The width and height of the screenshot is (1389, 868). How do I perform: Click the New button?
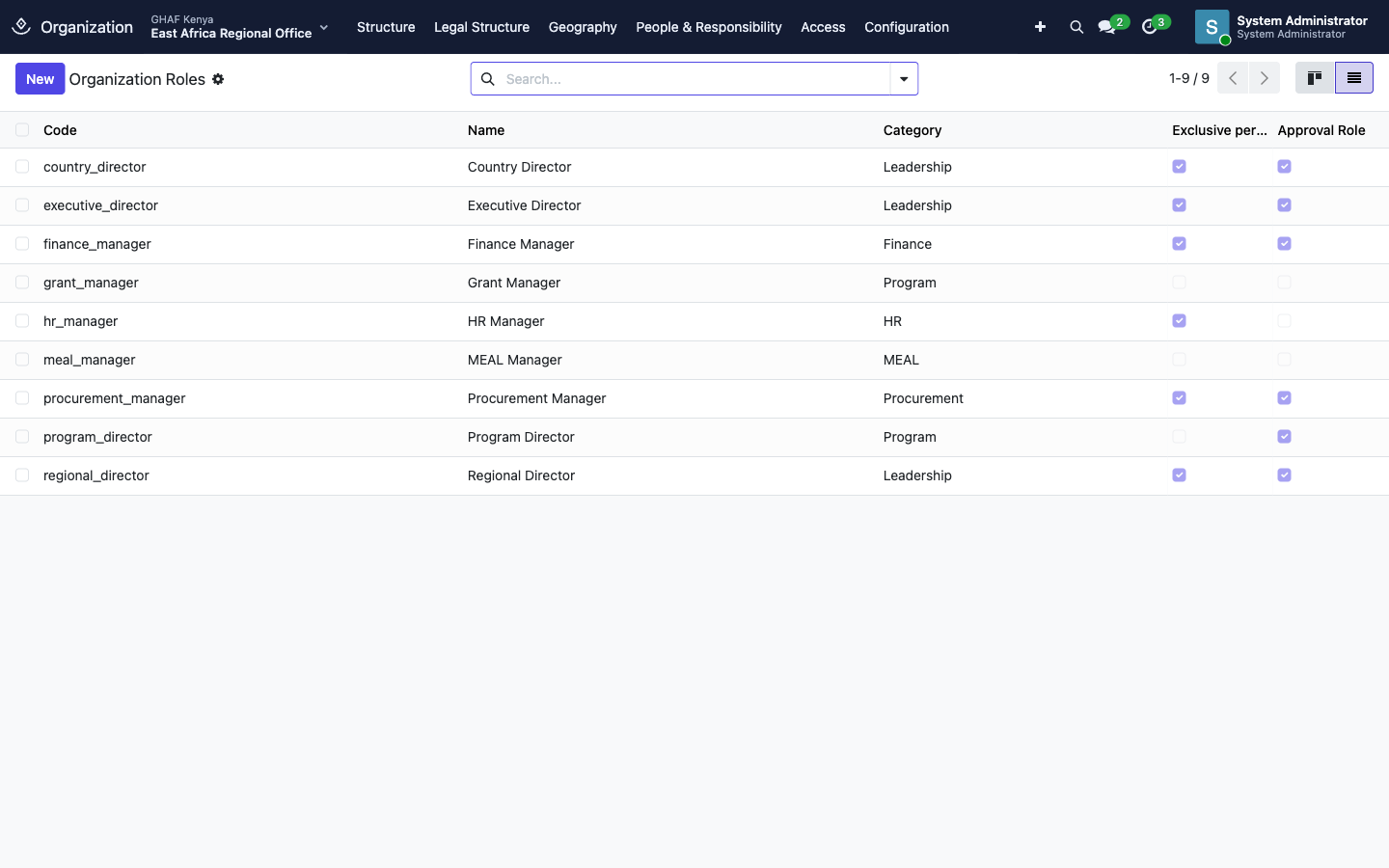(x=40, y=79)
